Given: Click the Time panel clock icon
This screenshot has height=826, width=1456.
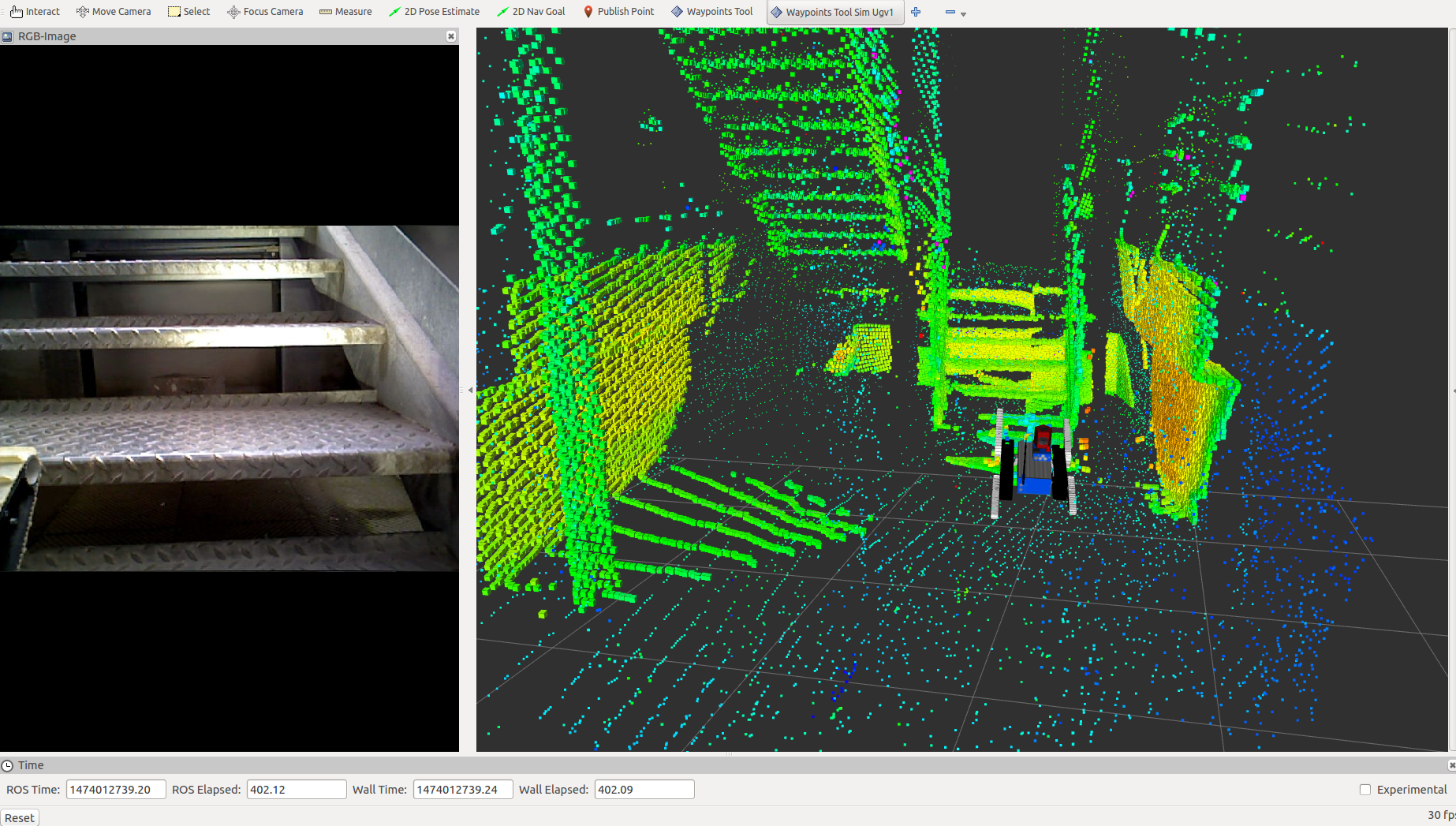Looking at the screenshot, I should coord(7,765).
